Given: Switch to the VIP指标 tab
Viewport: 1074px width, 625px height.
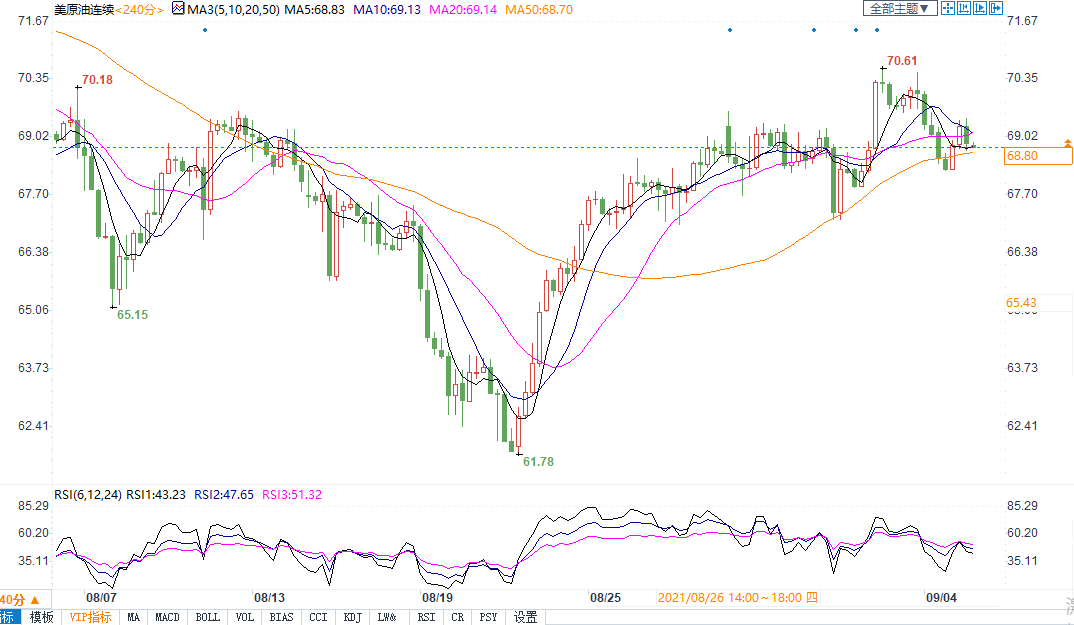Looking at the screenshot, I should click(90, 617).
